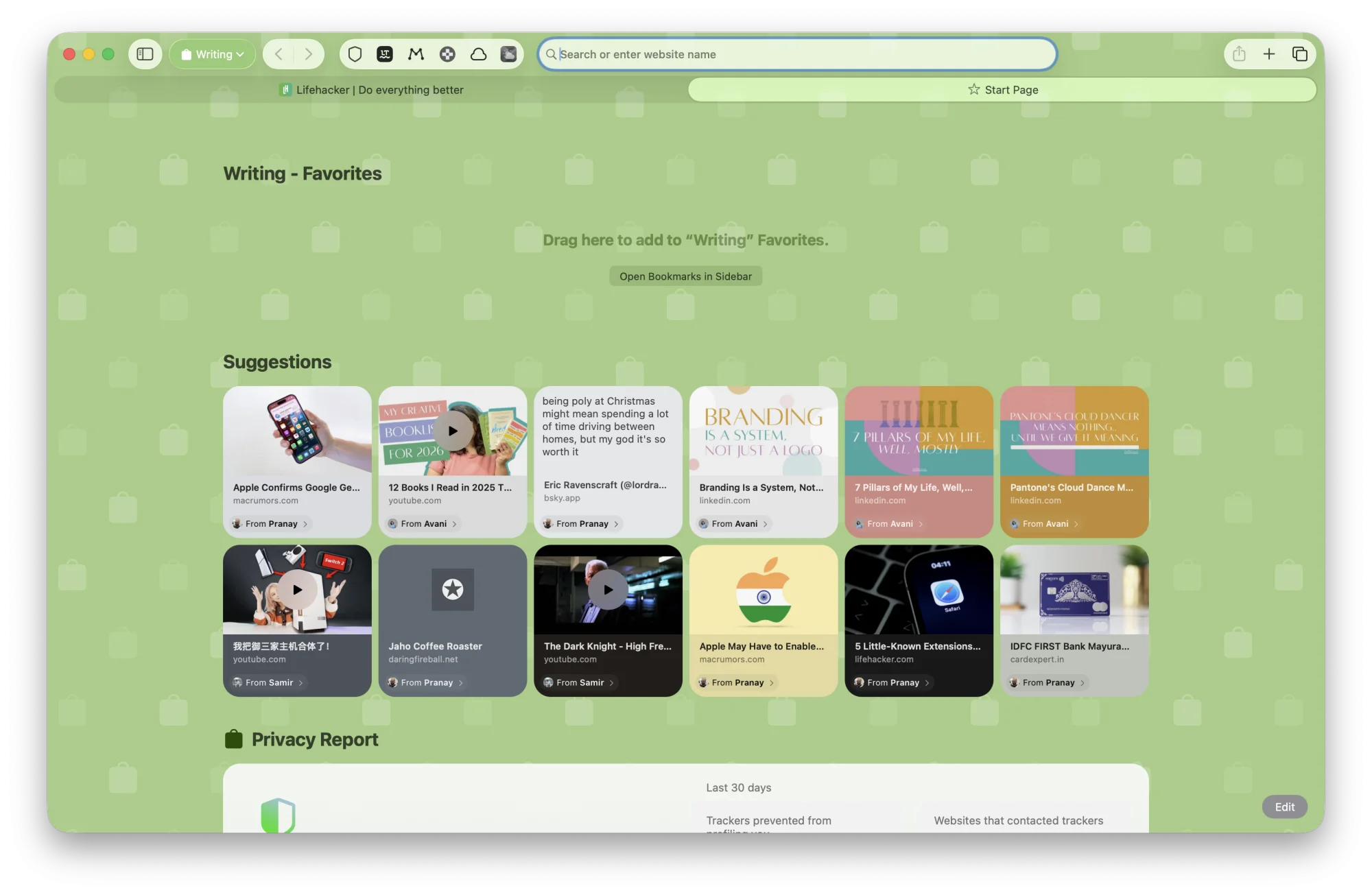Screen dimensions: 1372x895
Task: Open the Writing tab group dropdown
Action: pyautogui.click(x=212, y=53)
